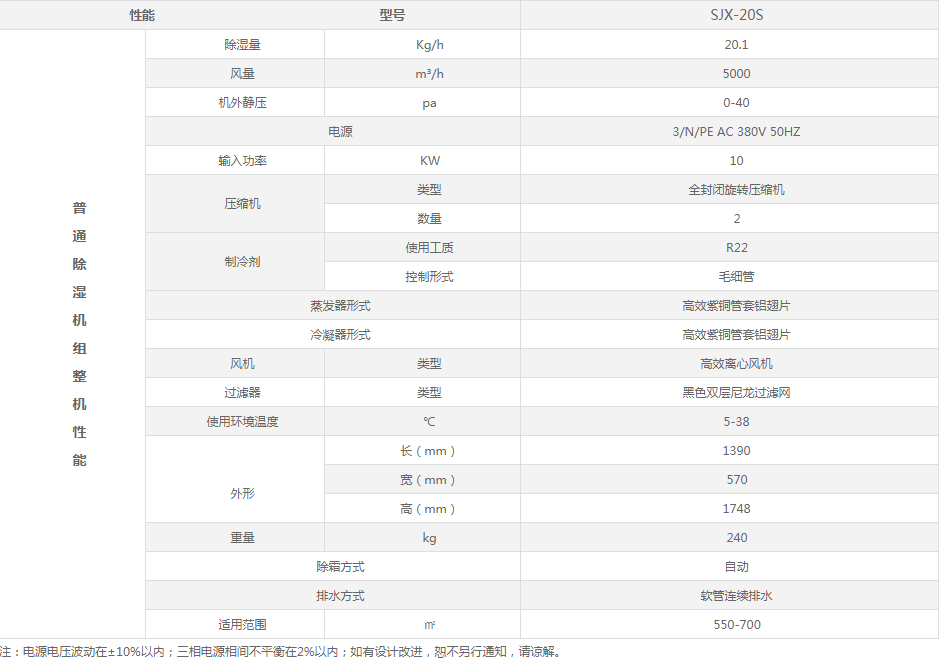Click the 输入功率 label cell
The image size is (940, 670).
[x=242, y=161]
